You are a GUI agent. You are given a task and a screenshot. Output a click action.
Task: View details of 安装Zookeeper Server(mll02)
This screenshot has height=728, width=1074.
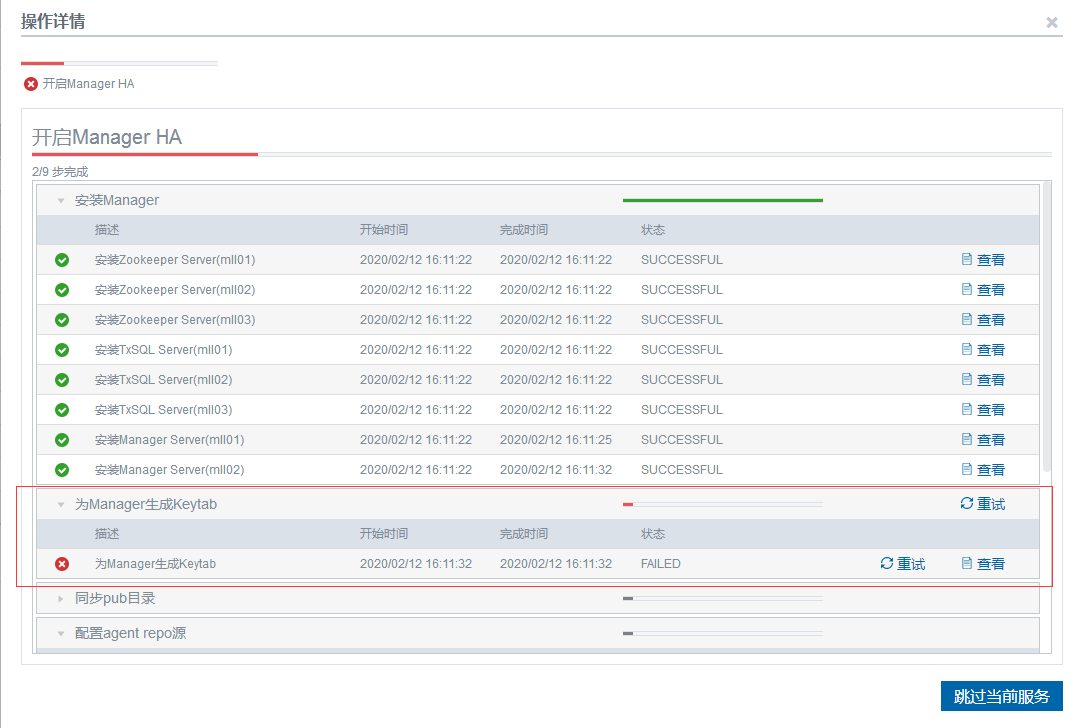(x=983, y=290)
